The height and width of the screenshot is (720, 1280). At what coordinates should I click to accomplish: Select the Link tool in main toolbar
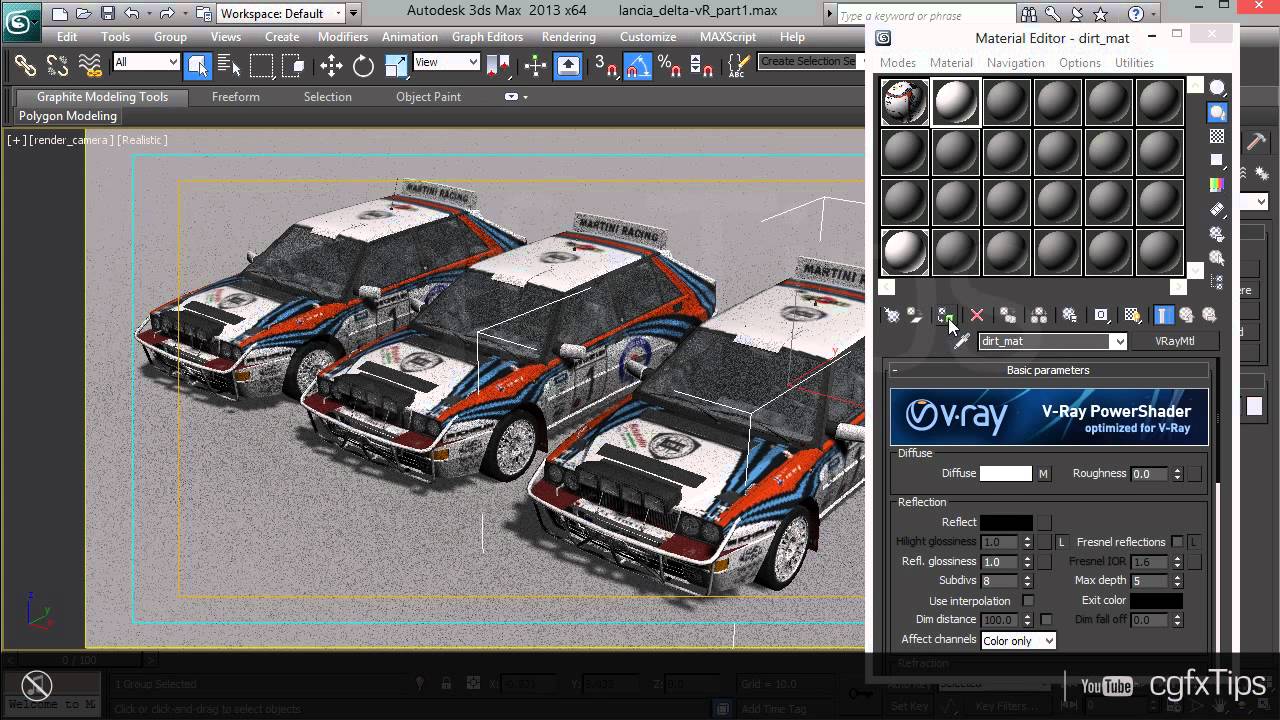coord(25,66)
